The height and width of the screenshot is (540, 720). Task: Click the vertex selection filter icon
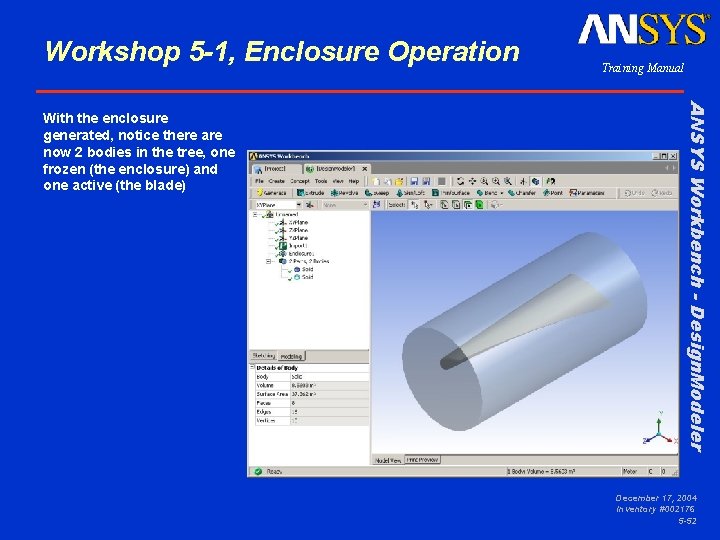coord(444,205)
